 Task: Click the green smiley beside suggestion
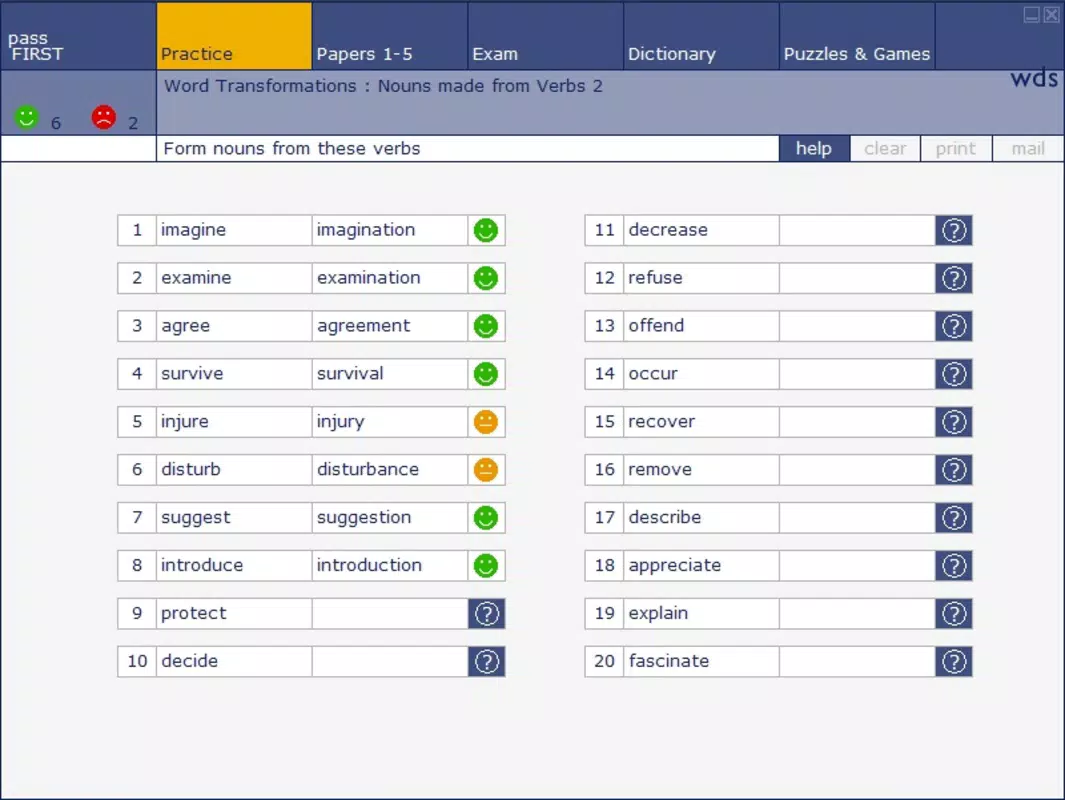(486, 517)
